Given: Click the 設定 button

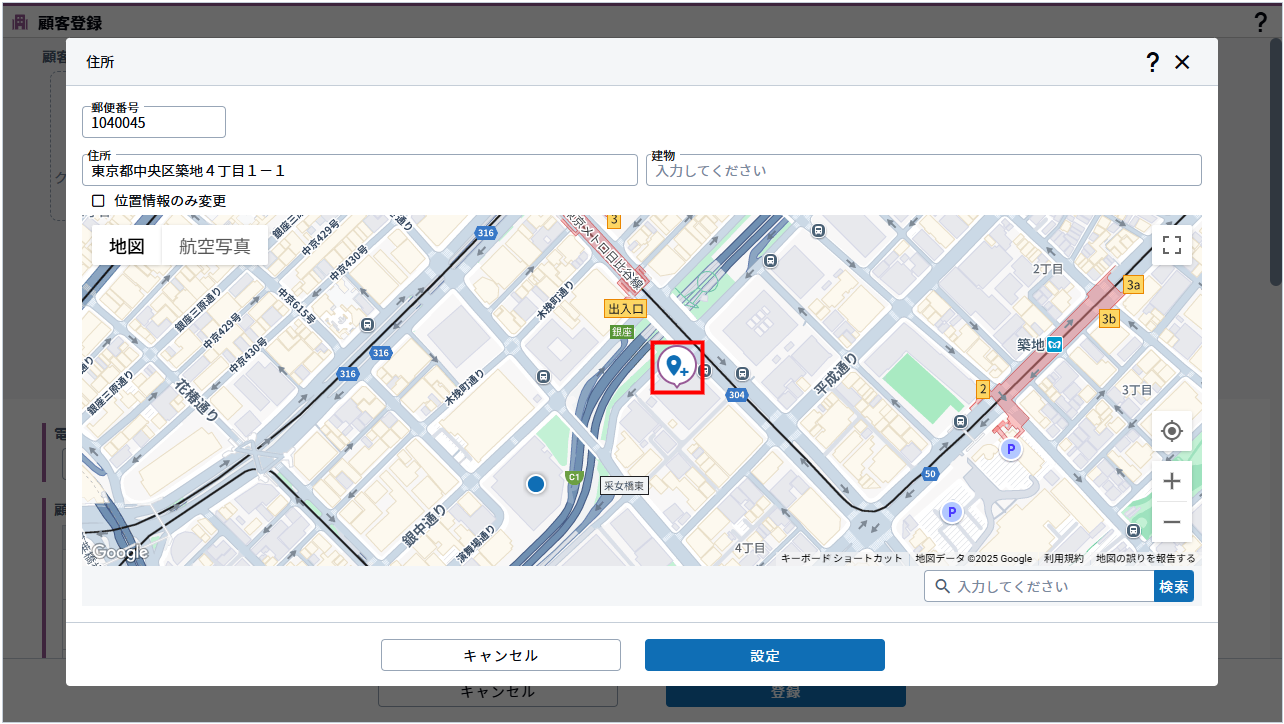Looking at the screenshot, I should [x=765, y=656].
